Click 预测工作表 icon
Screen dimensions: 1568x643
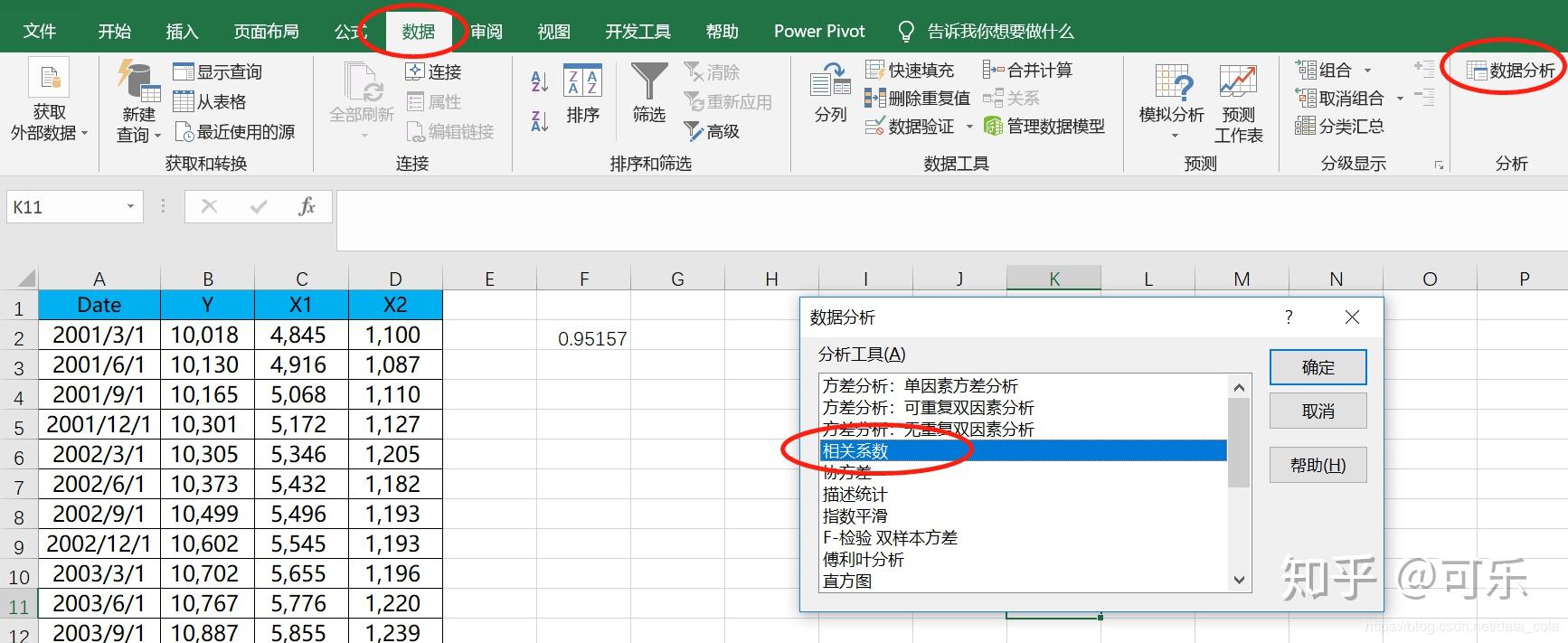click(1238, 81)
